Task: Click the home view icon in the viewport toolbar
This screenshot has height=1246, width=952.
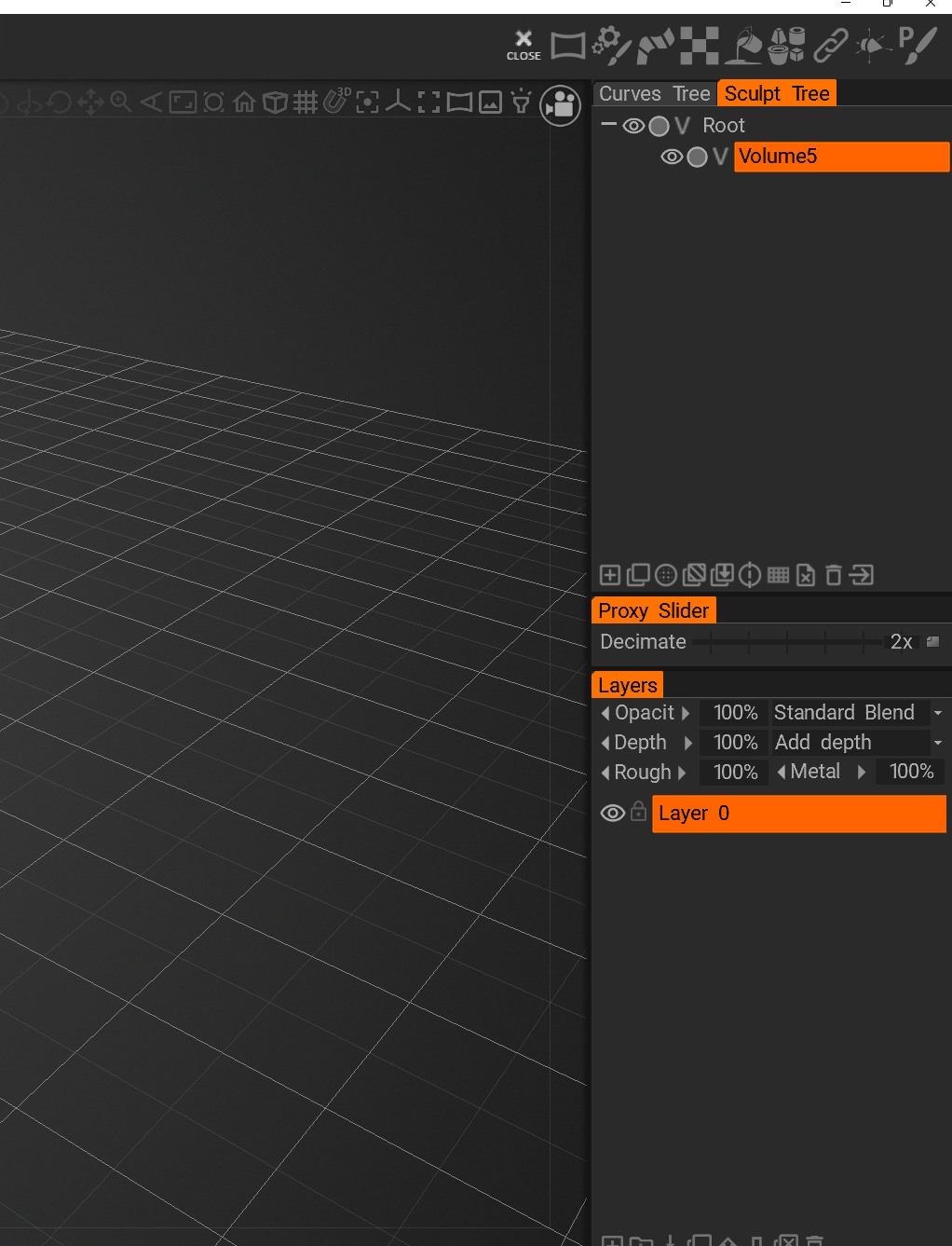Action: click(244, 103)
